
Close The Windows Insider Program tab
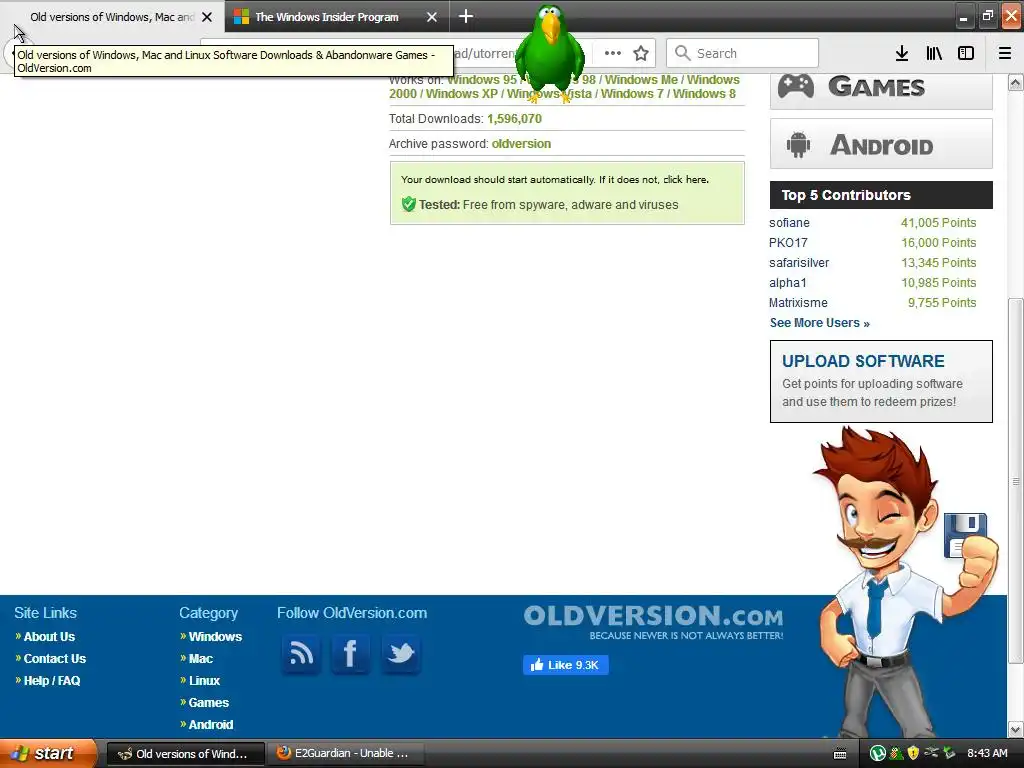pyautogui.click(x=432, y=17)
